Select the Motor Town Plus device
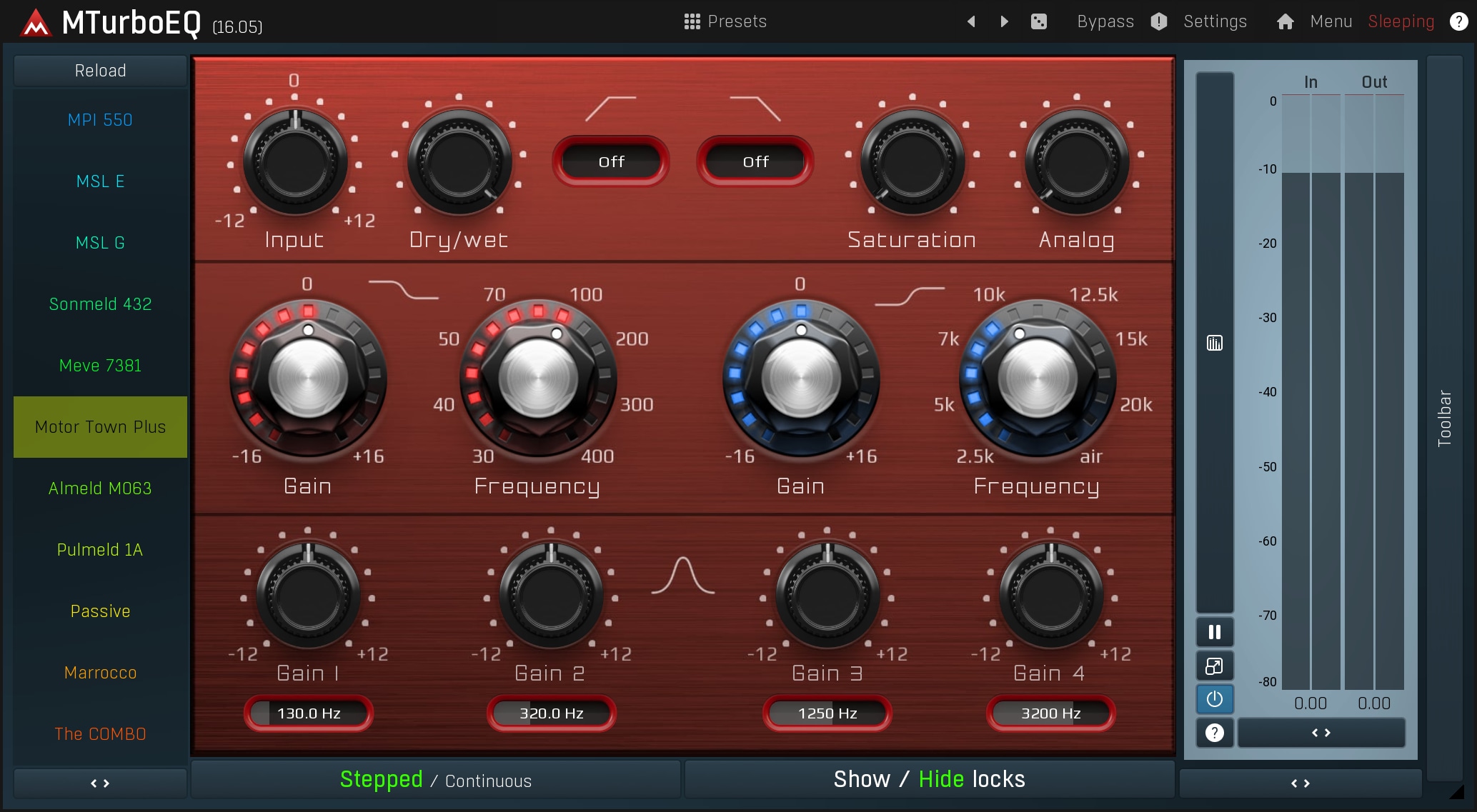This screenshot has height=812, width=1477. tap(100, 427)
